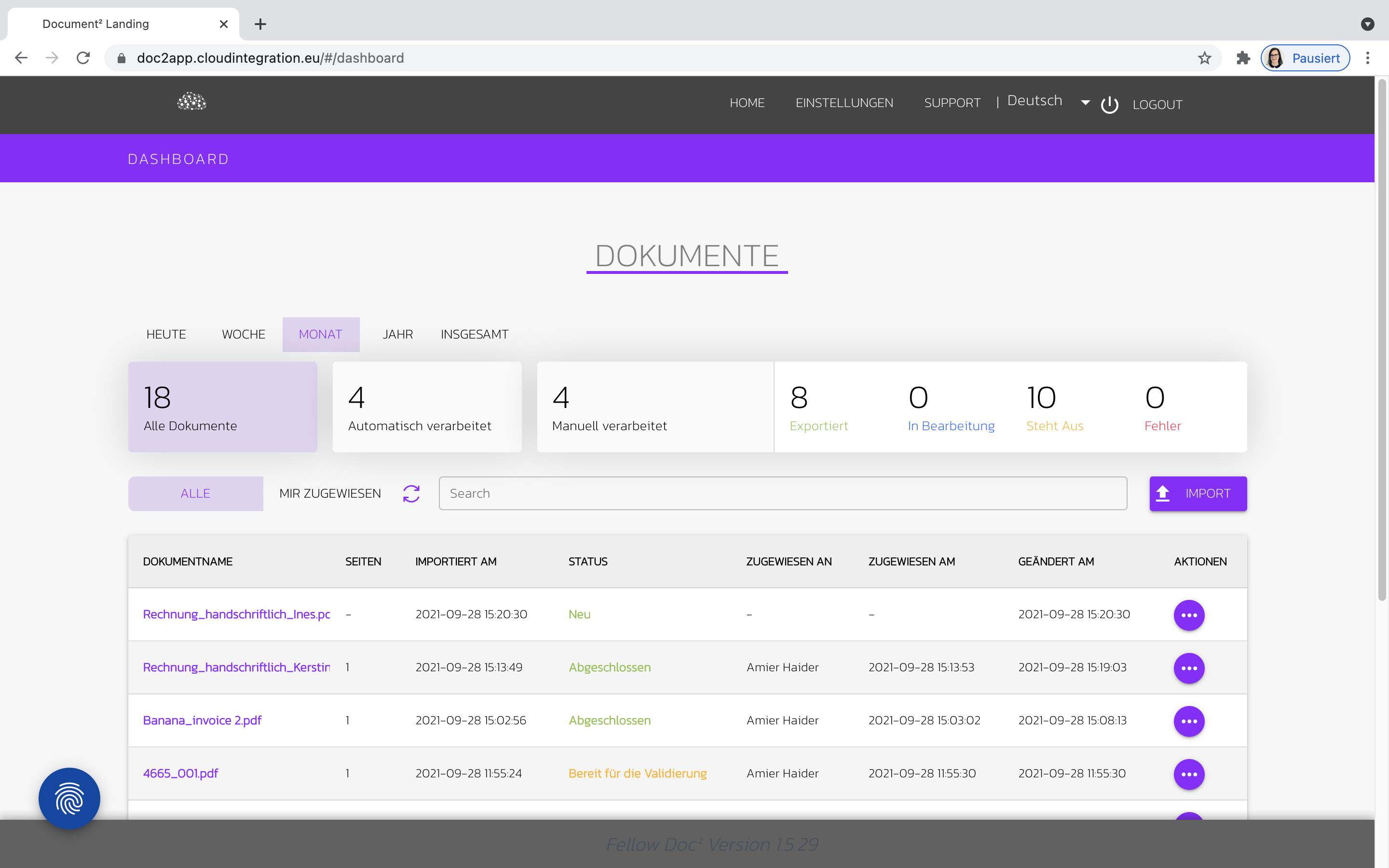Open actions menu for 4665_001.pdf row

pyautogui.click(x=1189, y=774)
